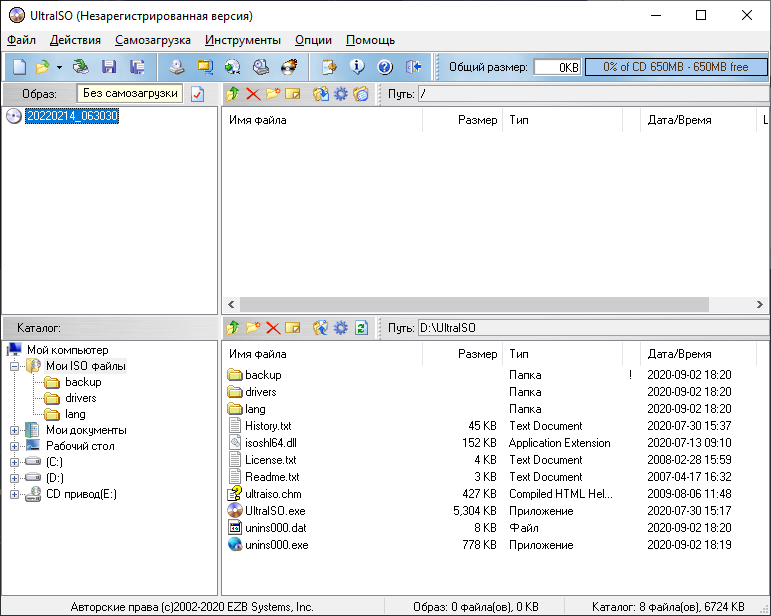This screenshot has height=616, width=771.
Task: Click the image path field showing '/'
Action: pyautogui.click(x=594, y=93)
